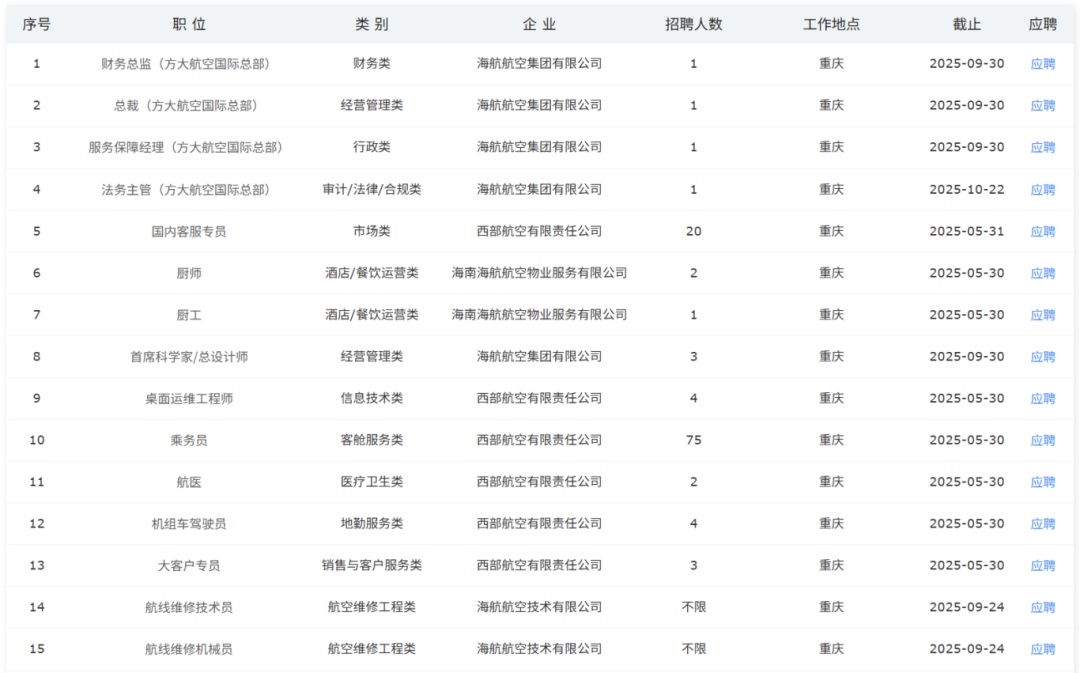Click 应聘 link for 大客户专员
The image size is (1080, 673).
(x=1042, y=566)
